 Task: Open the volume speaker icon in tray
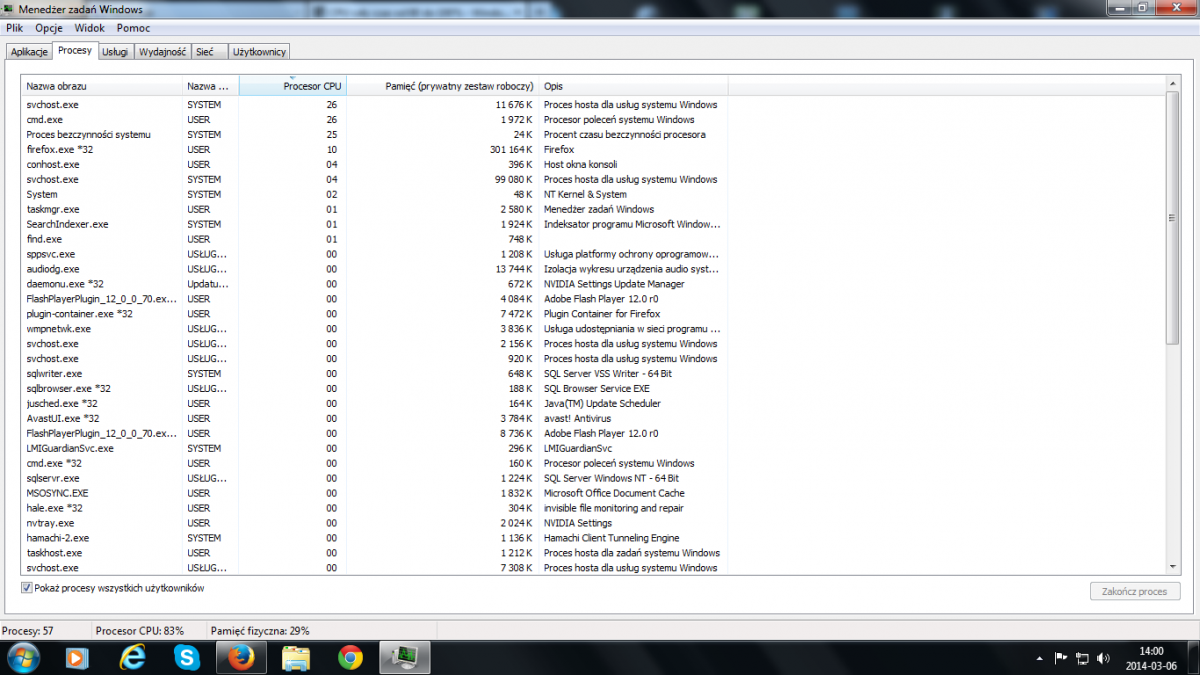[1103, 658]
